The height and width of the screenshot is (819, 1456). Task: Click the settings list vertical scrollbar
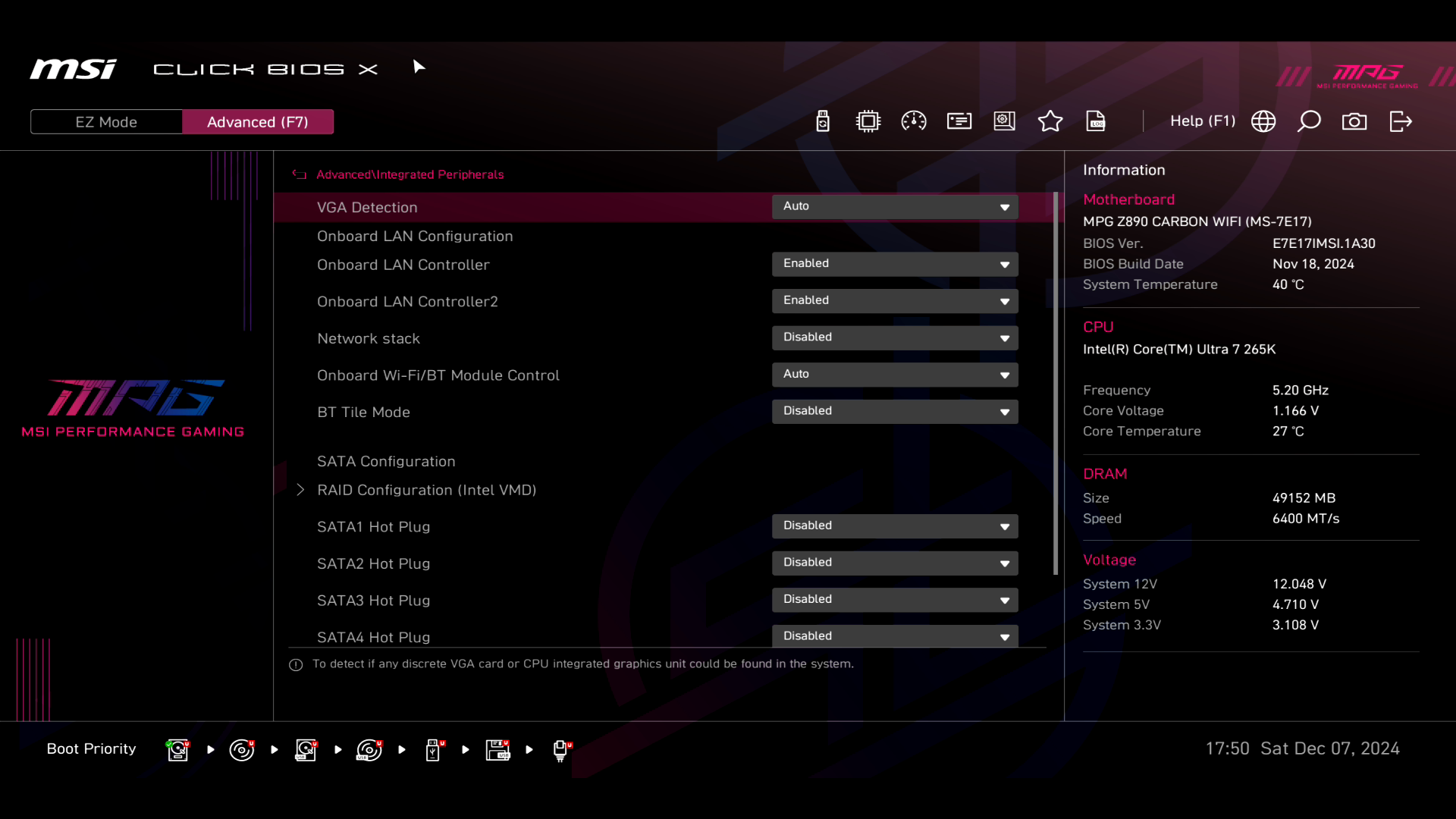(x=1056, y=383)
